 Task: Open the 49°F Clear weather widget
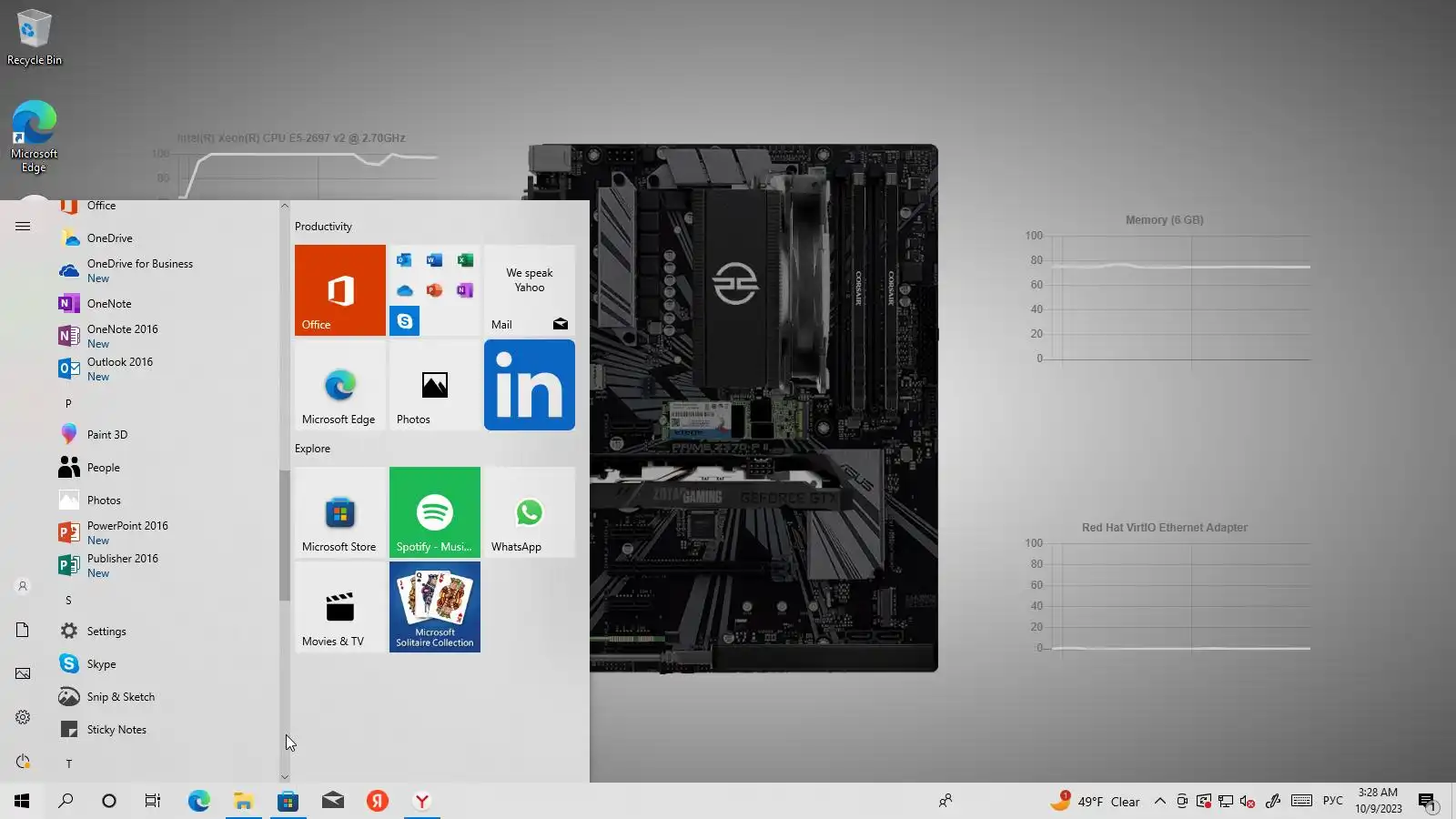pyautogui.click(x=1095, y=801)
